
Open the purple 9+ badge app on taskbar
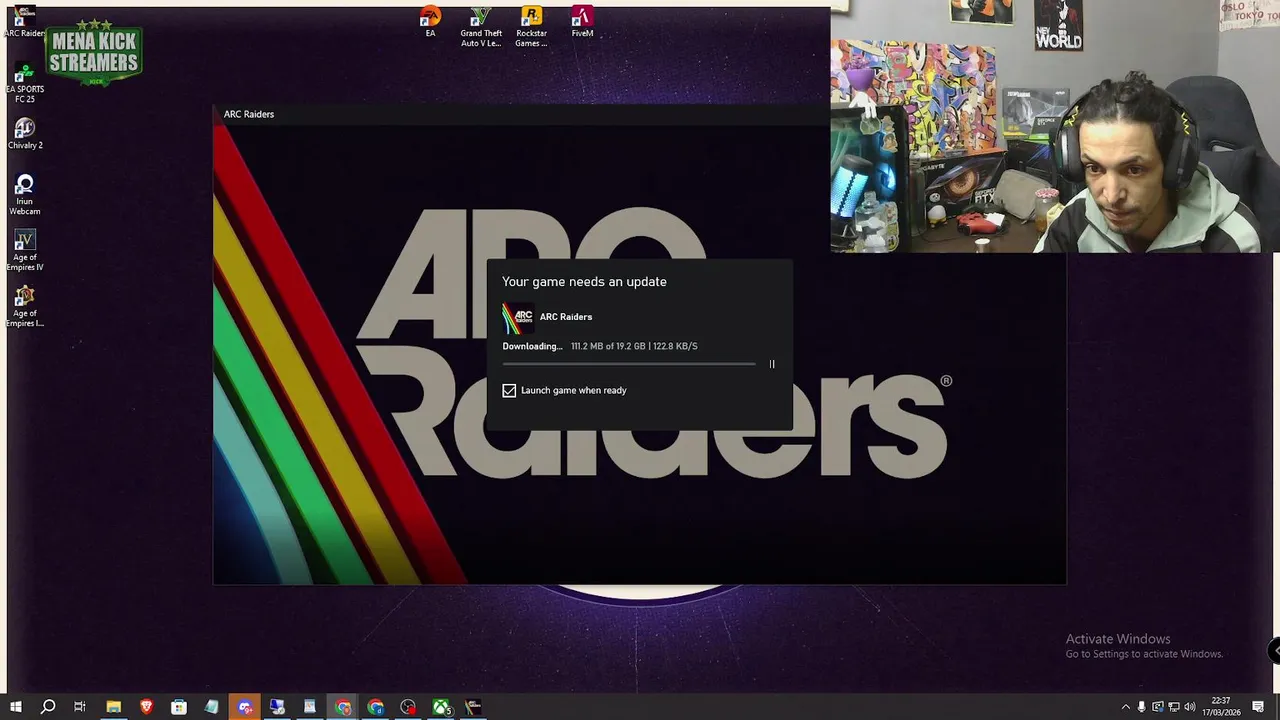coord(245,707)
